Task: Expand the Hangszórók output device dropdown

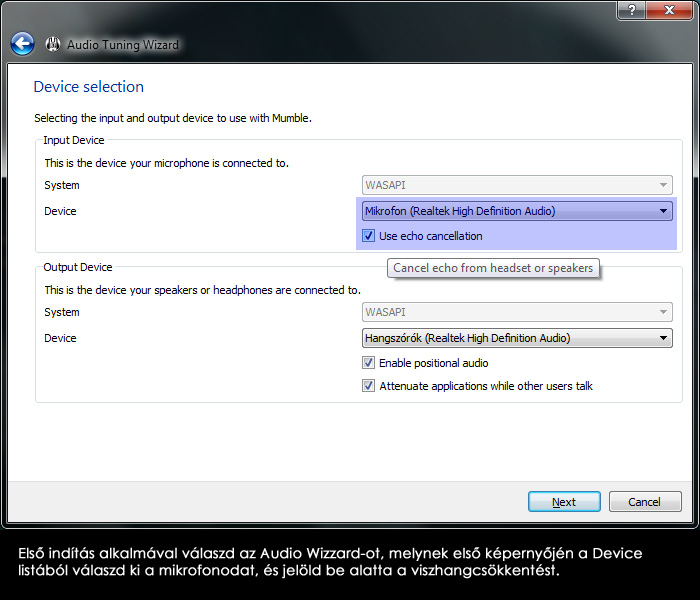Action: tap(517, 338)
